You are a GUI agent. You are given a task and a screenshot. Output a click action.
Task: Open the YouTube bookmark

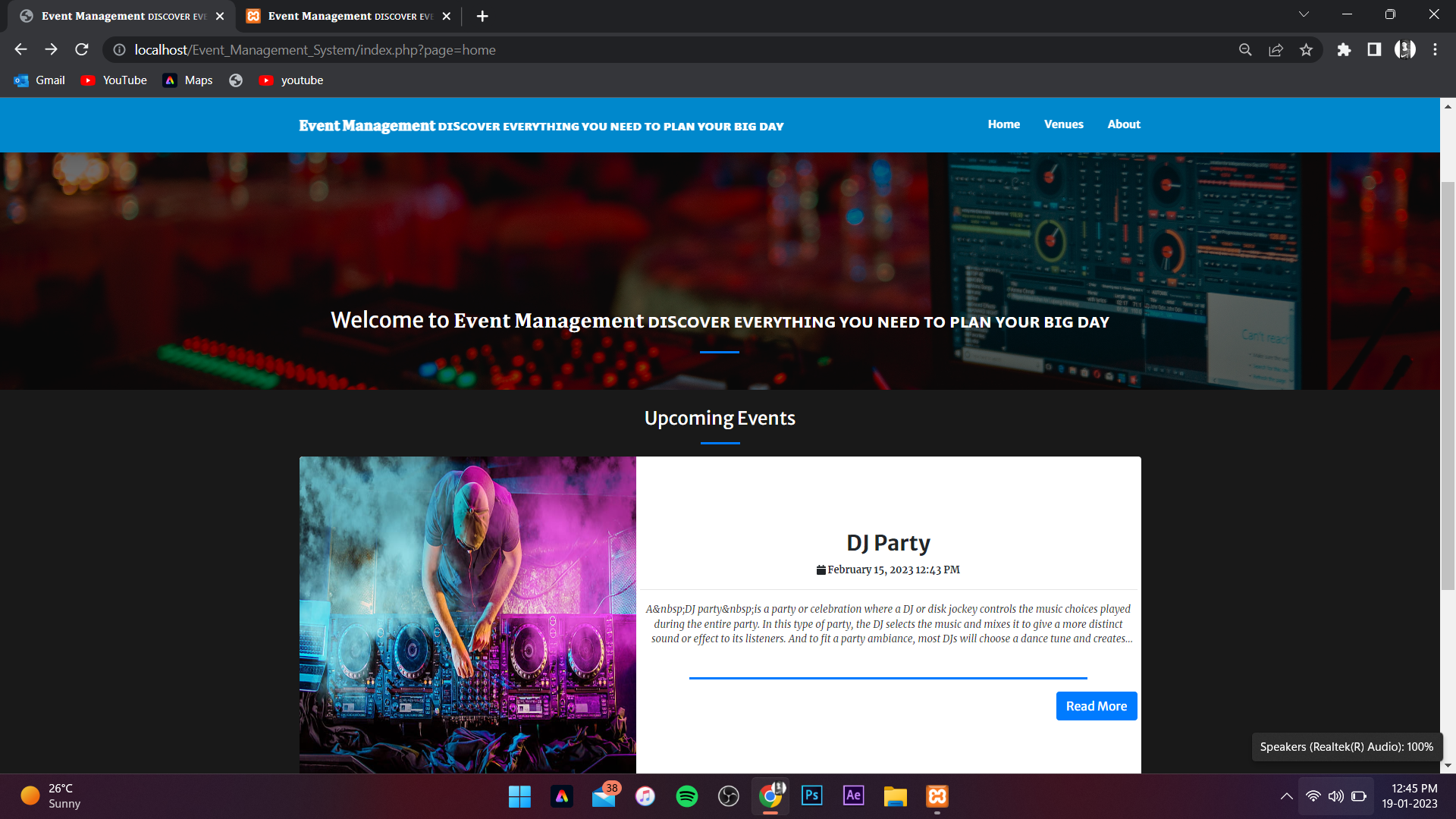point(115,80)
